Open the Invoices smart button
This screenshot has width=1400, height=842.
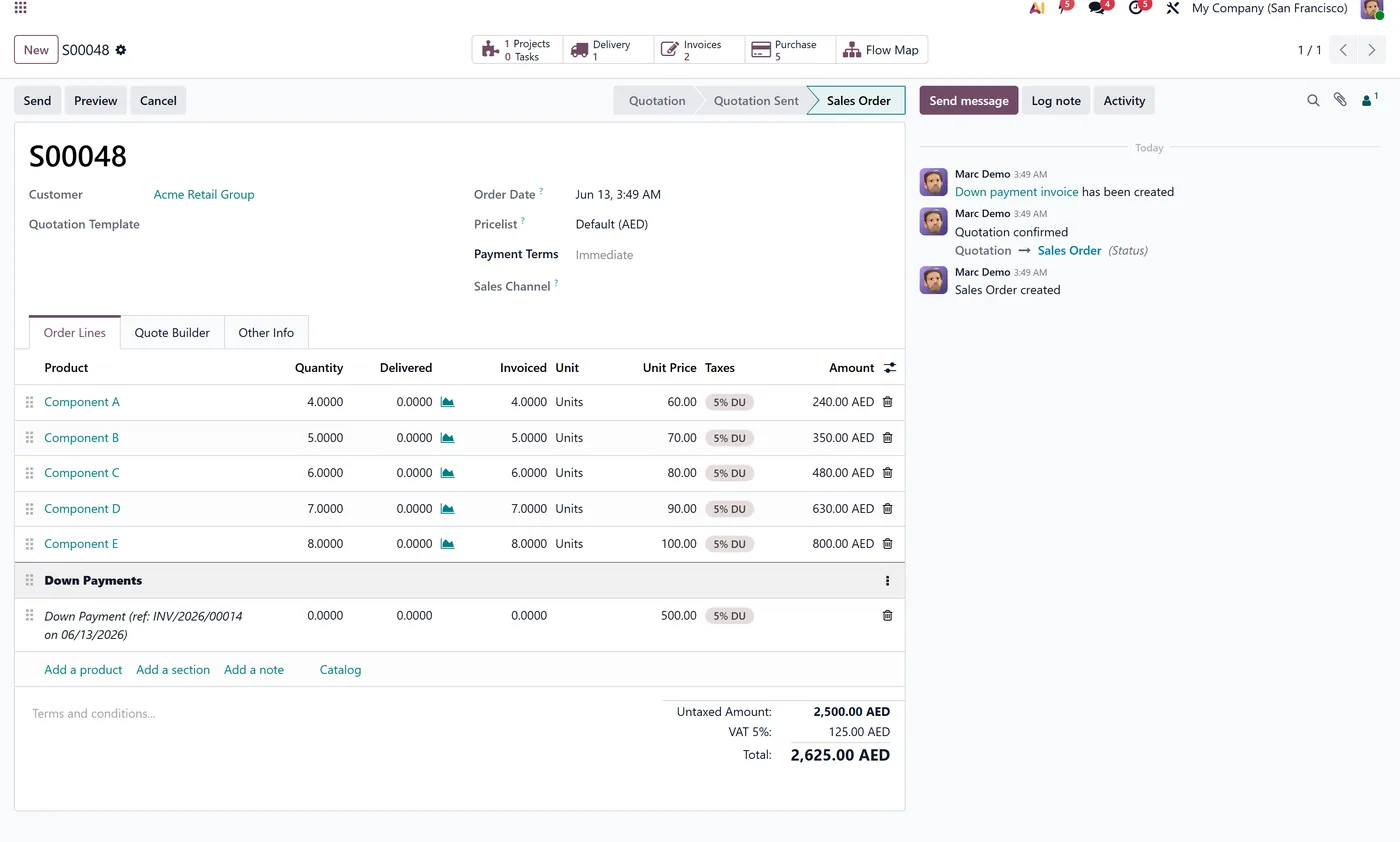point(699,50)
